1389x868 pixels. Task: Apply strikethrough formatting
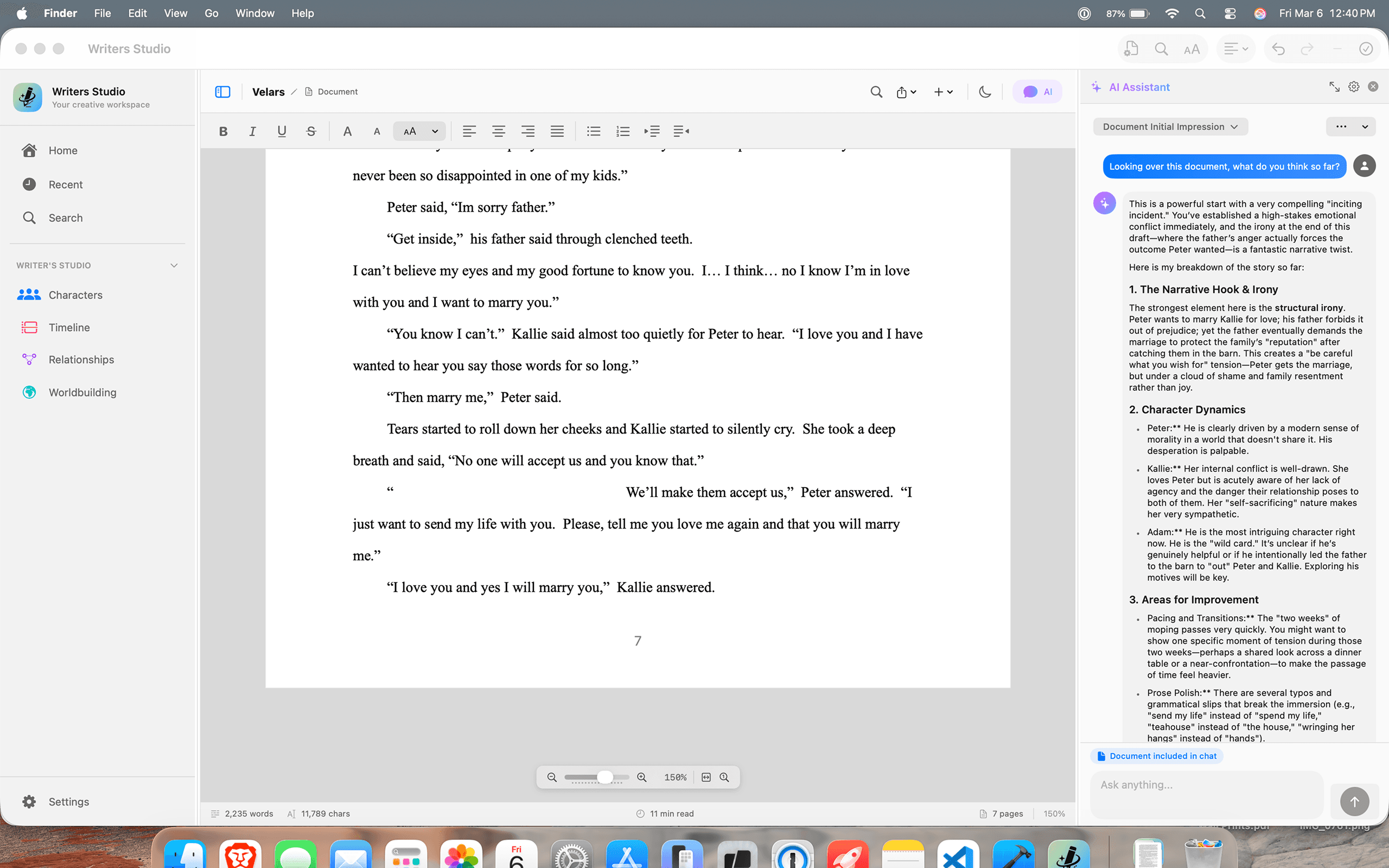pos(311,131)
